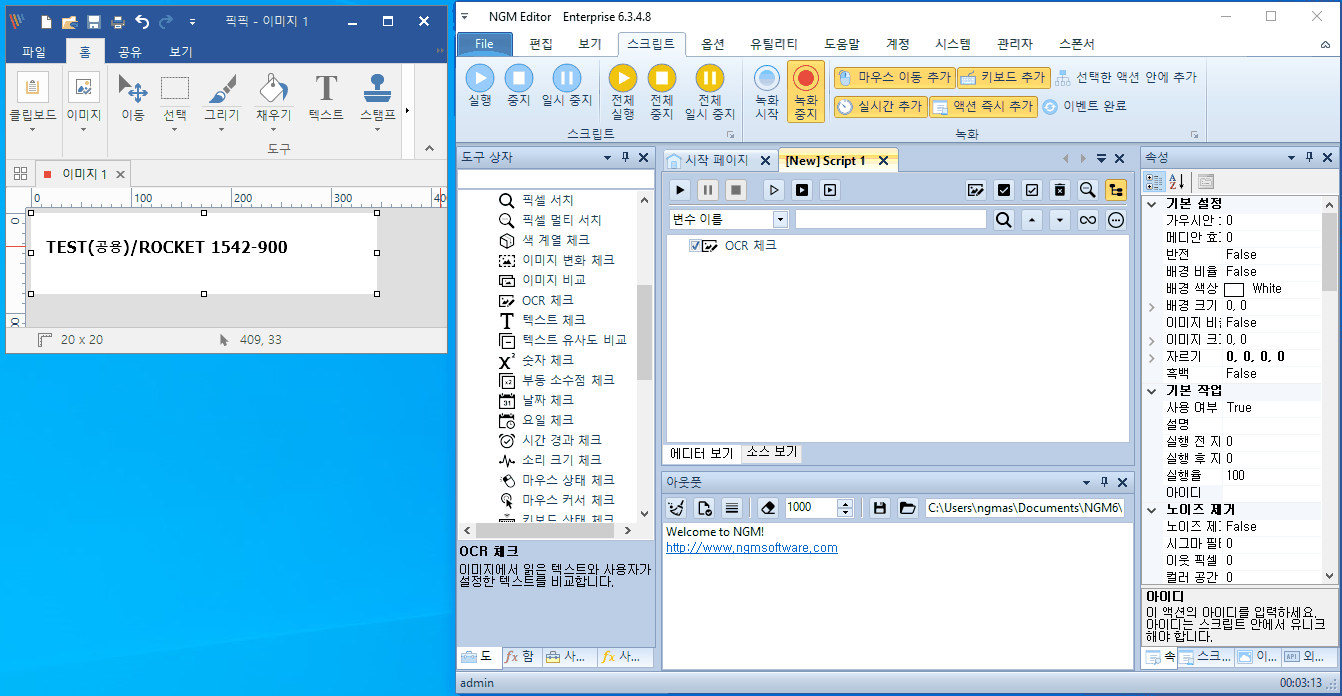This screenshot has height=696, width=1342.
Task: Open the 옵션 ribbon tab
Action: click(713, 44)
